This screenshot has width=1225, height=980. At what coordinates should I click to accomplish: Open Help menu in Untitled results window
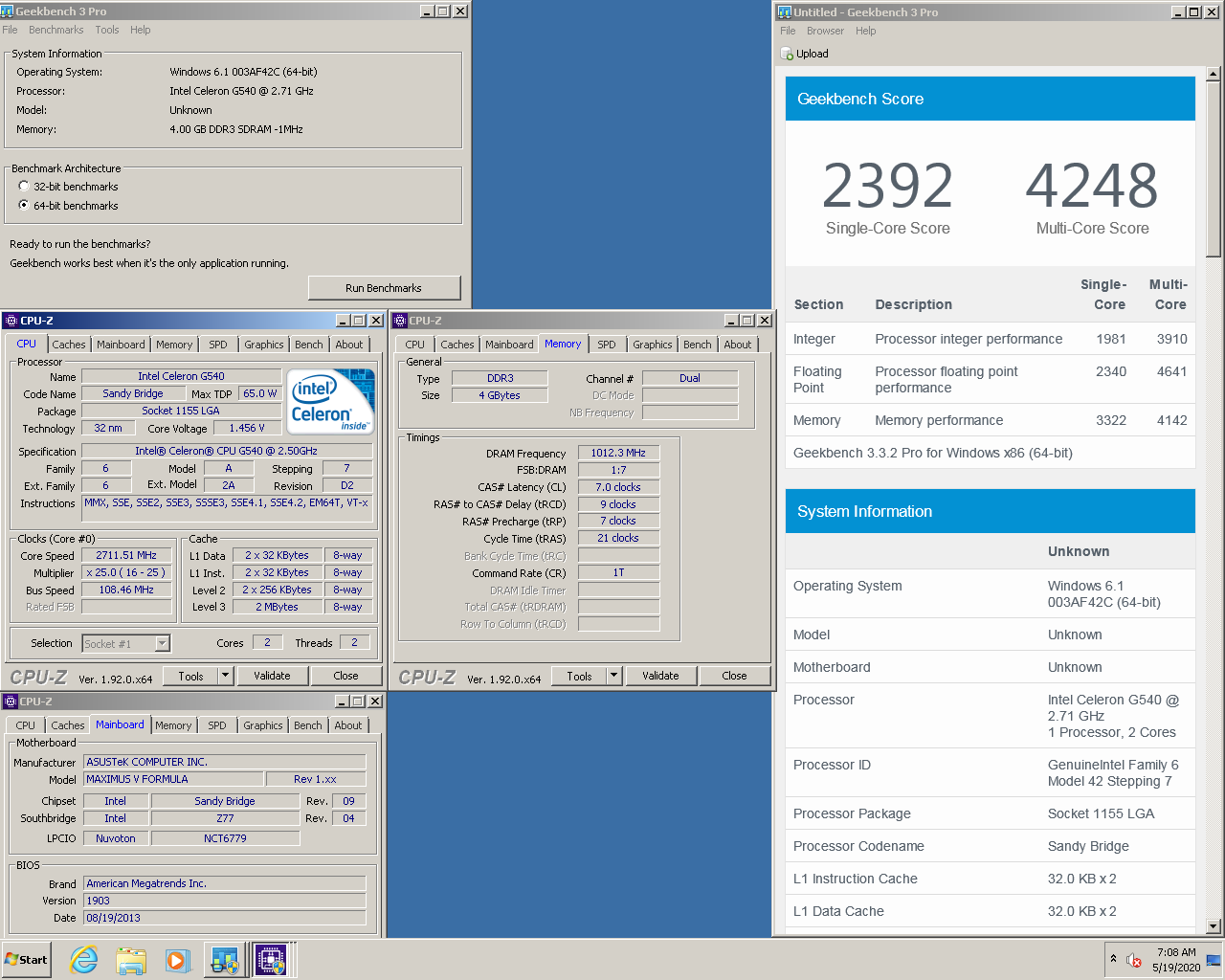pyautogui.click(x=866, y=31)
